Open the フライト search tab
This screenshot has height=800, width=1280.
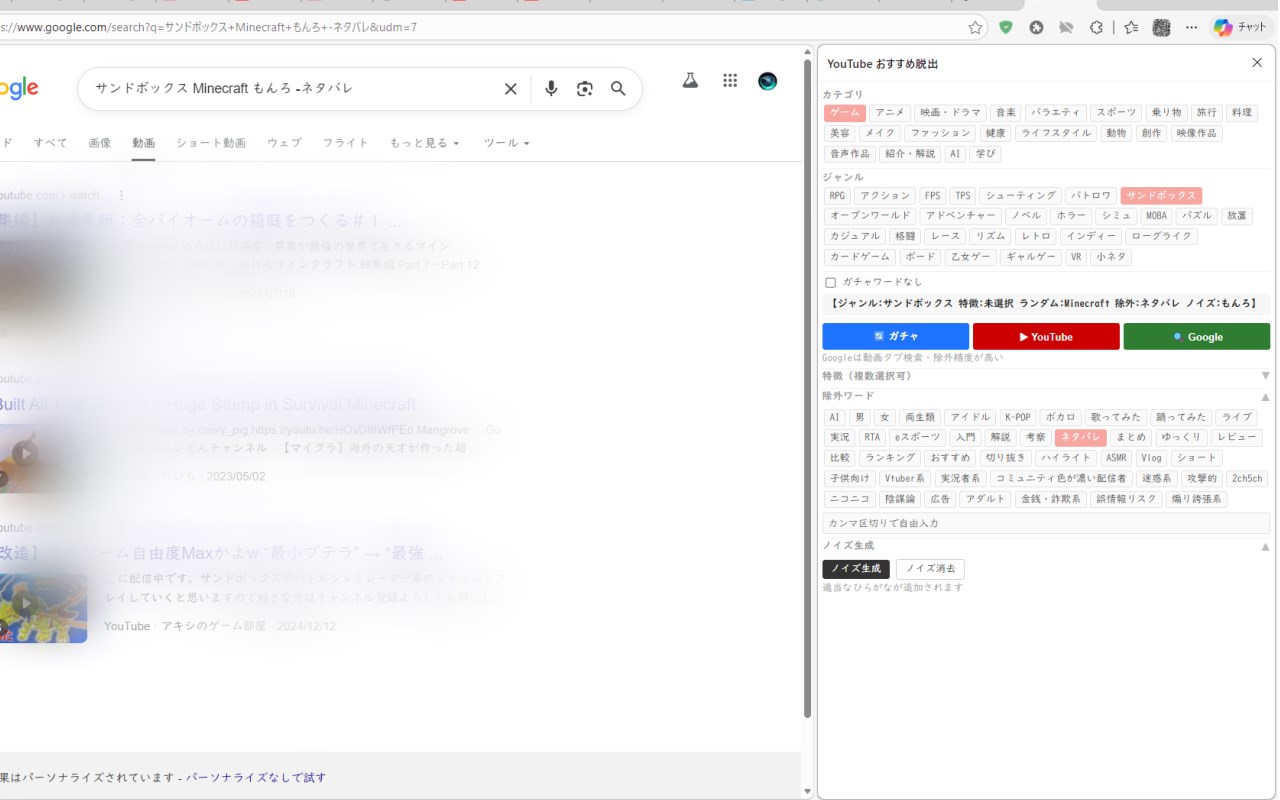point(346,143)
